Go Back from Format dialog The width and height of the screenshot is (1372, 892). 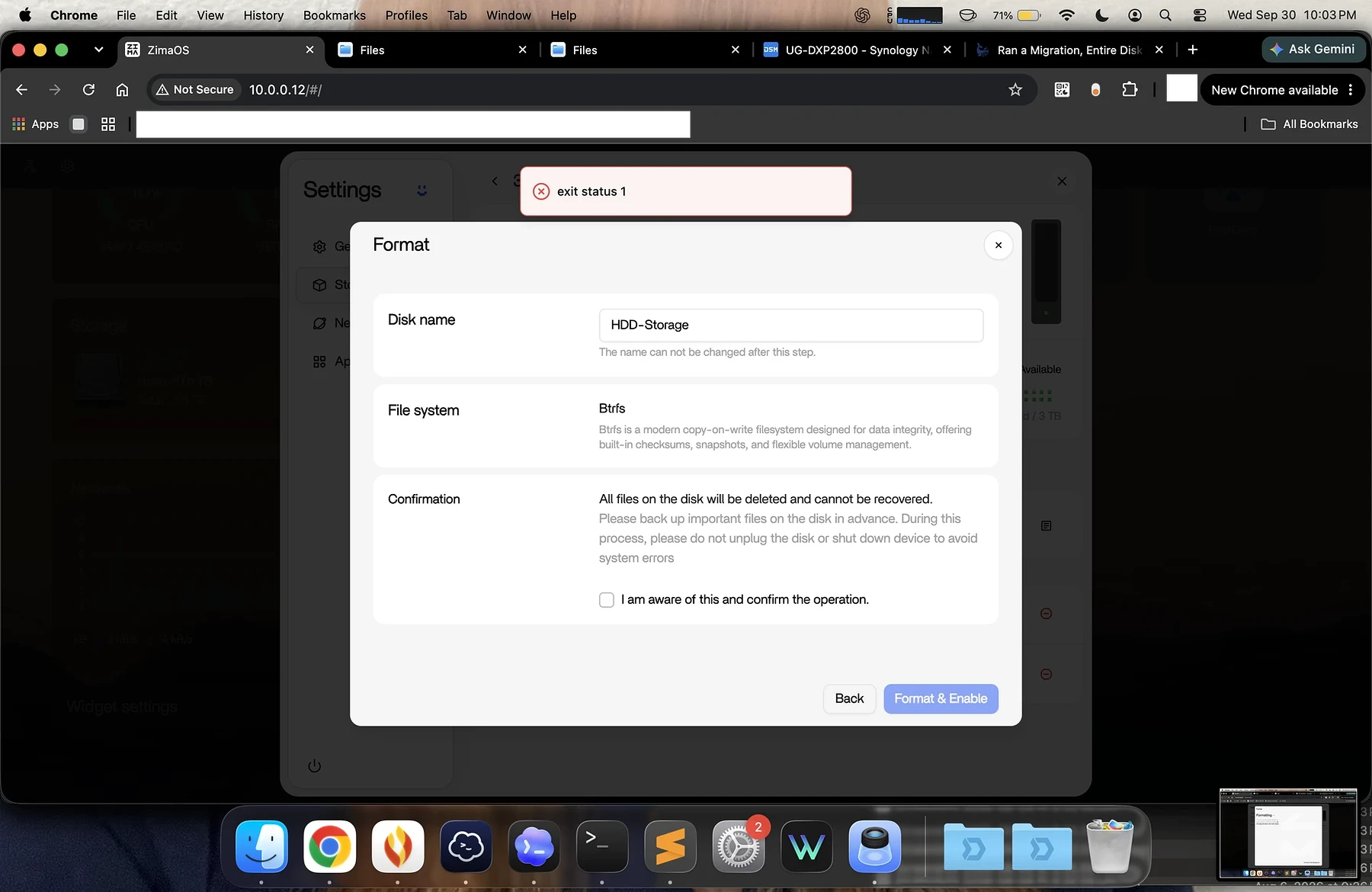[849, 698]
